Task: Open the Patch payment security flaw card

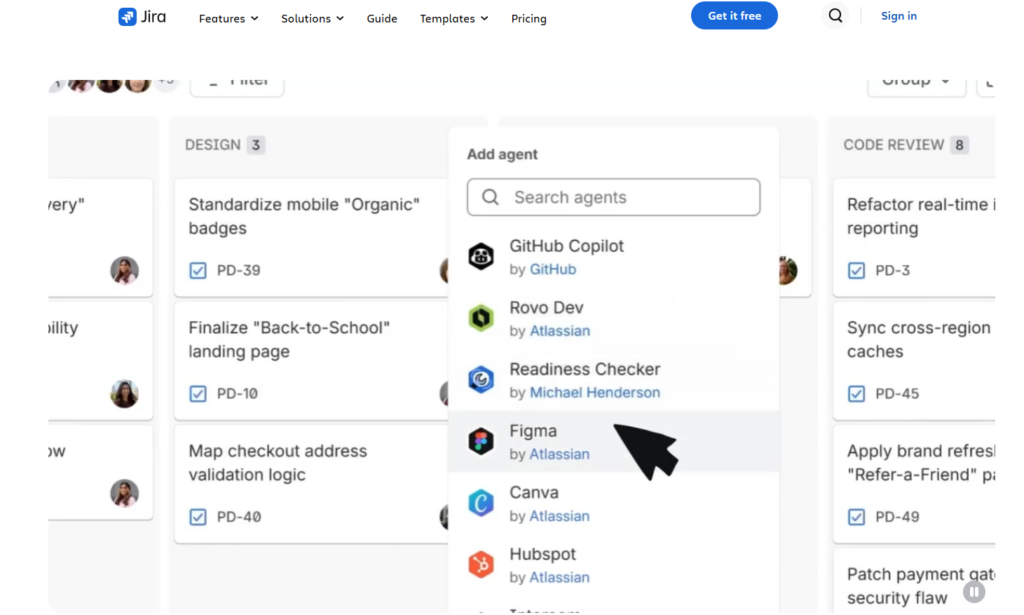Action: coord(914,581)
